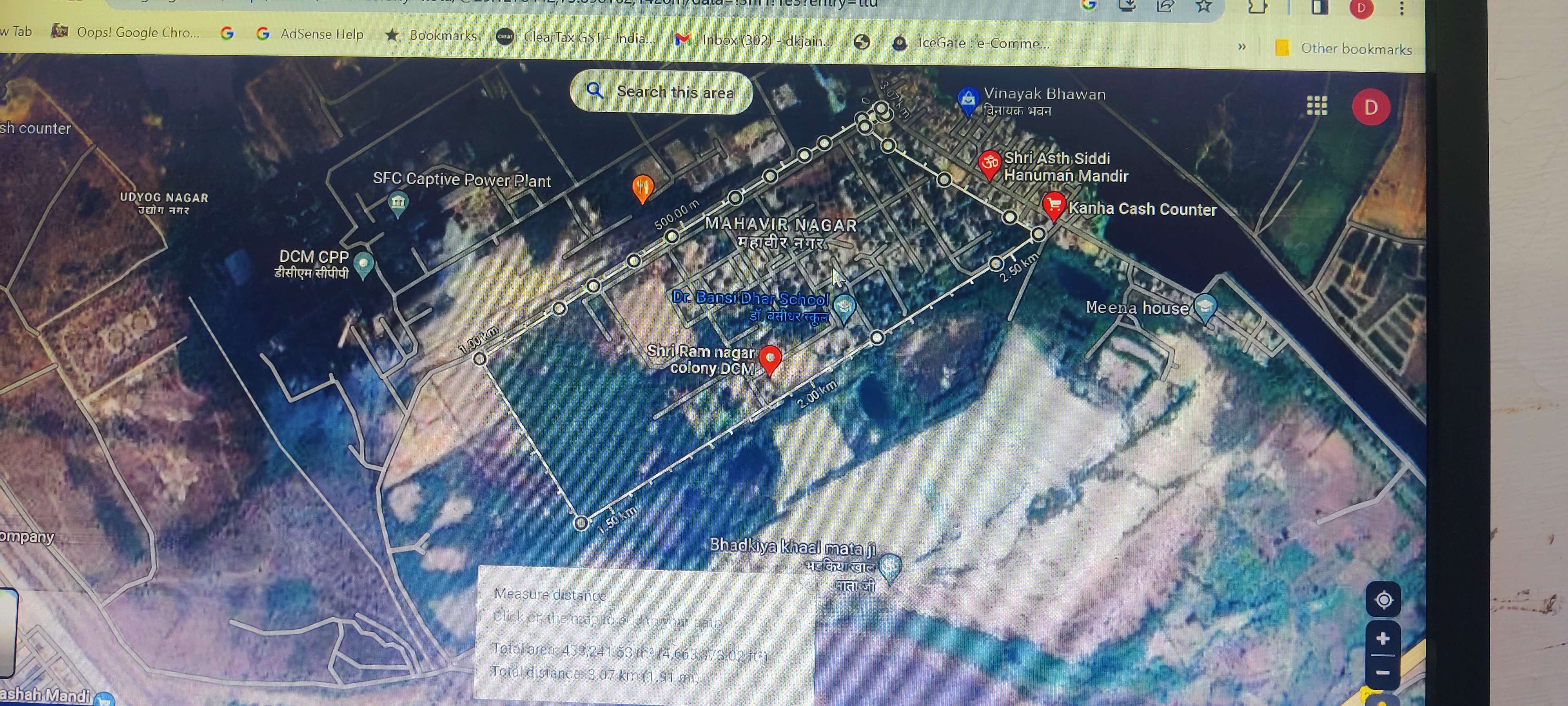
Task: Click the Shri Asth Siddi Hanuman Mandir Om marker
Action: [990, 164]
